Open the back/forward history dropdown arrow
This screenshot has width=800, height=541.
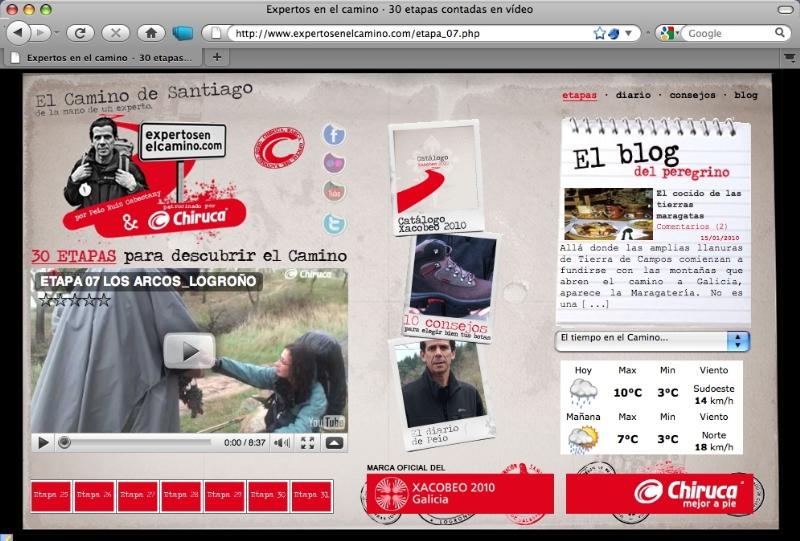(57, 33)
